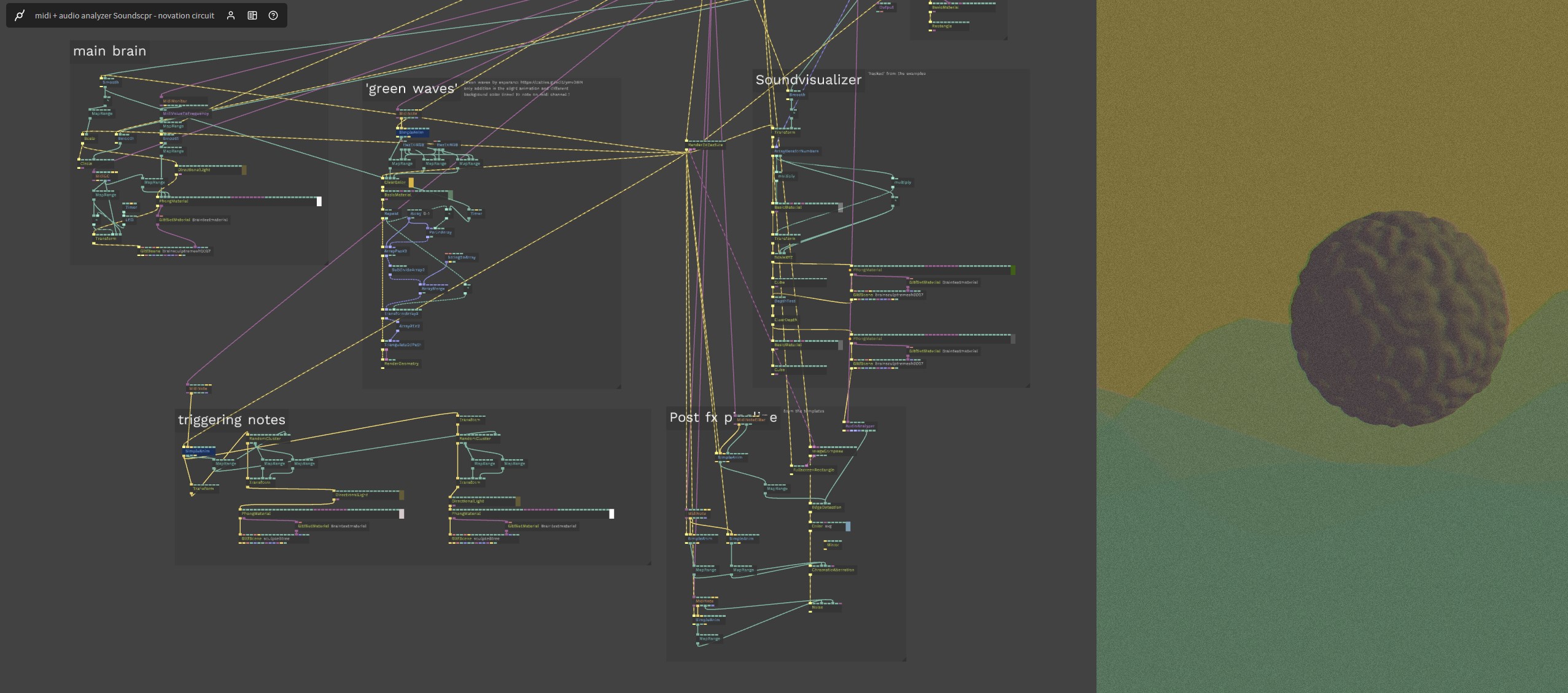Select the 'green waves' group title
Screen dimensions: 1568x693
point(411,88)
